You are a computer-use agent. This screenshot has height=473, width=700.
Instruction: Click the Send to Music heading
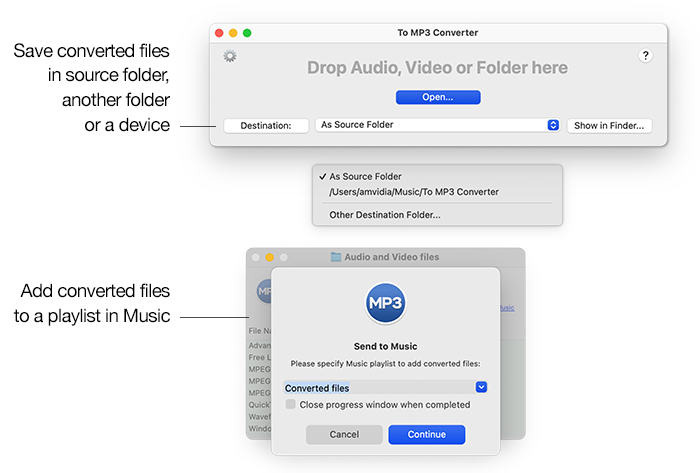[385, 346]
